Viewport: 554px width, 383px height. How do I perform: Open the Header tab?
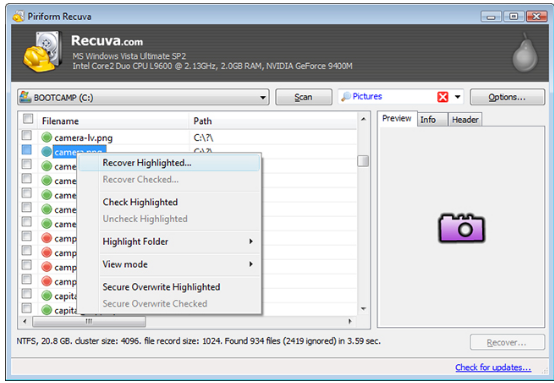point(465,120)
